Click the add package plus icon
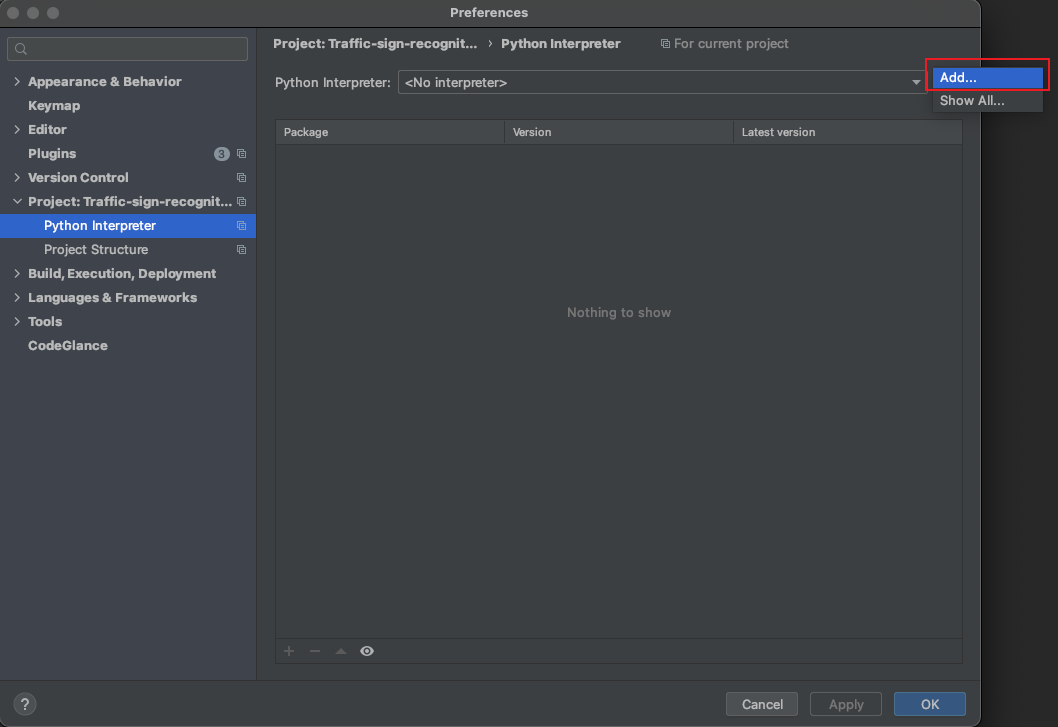 (x=289, y=651)
